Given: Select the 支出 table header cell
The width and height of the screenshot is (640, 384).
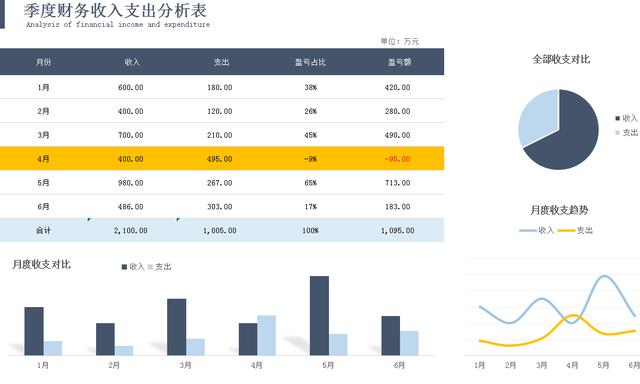Looking at the screenshot, I should (221, 62).
